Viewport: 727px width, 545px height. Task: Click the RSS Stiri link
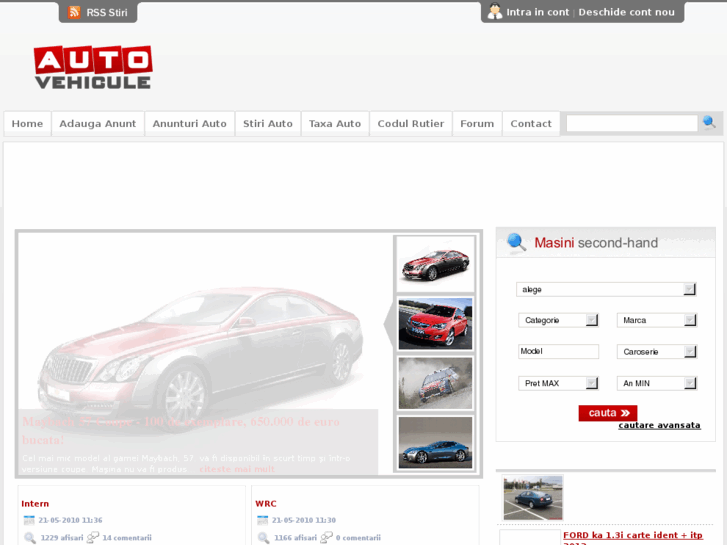tap(107, 13)
